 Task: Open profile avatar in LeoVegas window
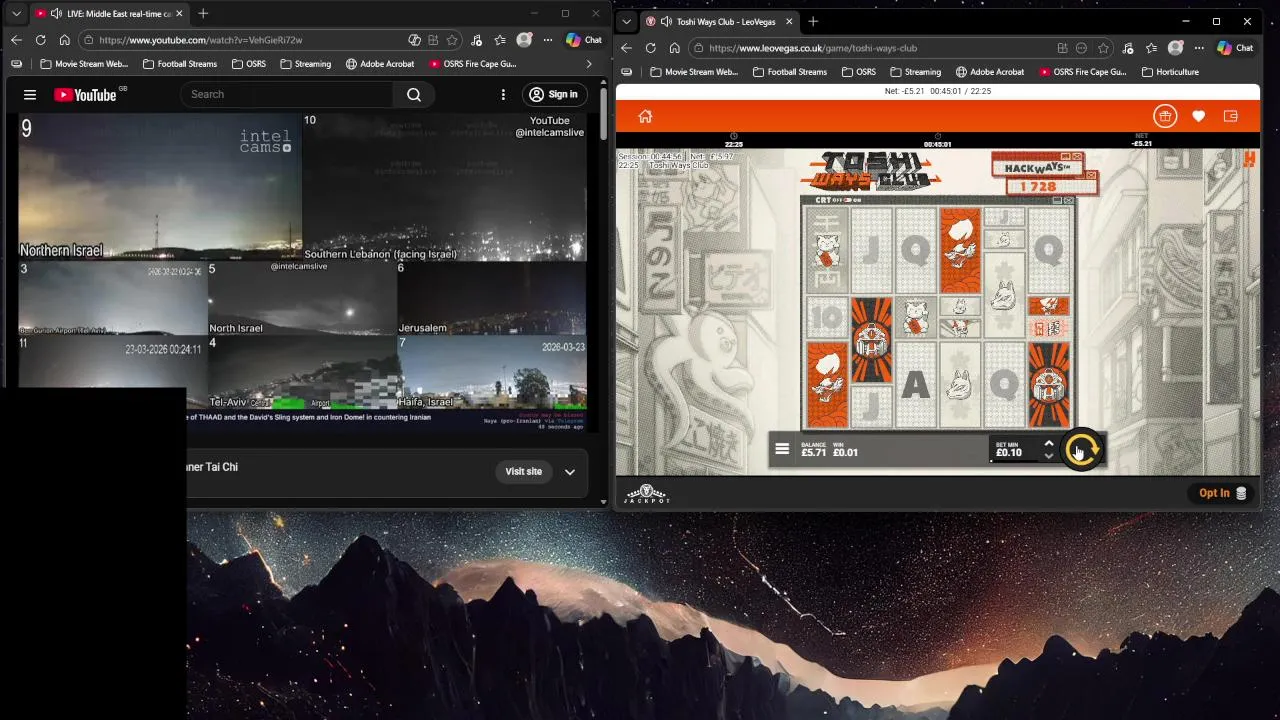coord(1175,48)
